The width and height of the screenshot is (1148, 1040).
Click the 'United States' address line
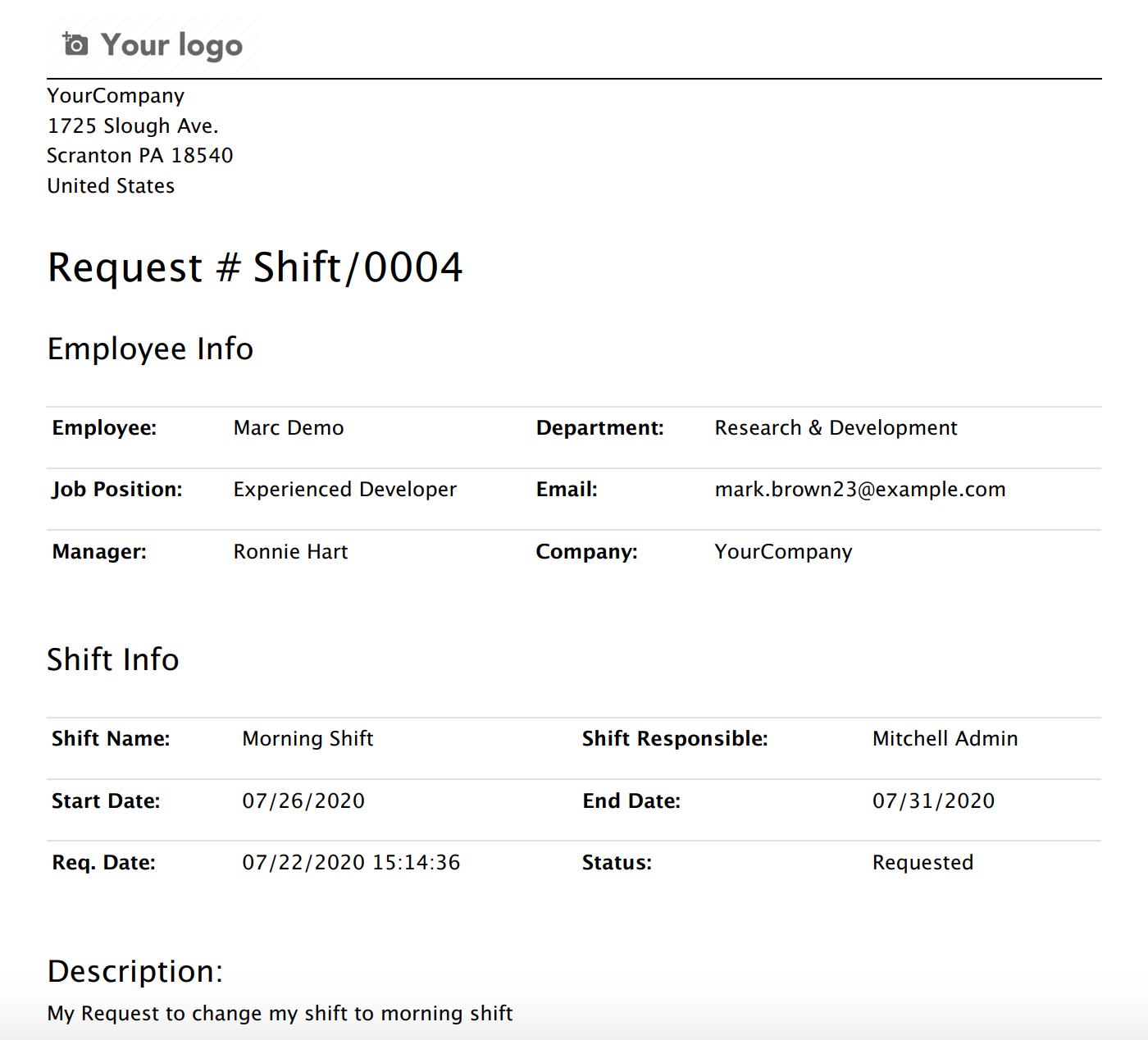point(111,186)
